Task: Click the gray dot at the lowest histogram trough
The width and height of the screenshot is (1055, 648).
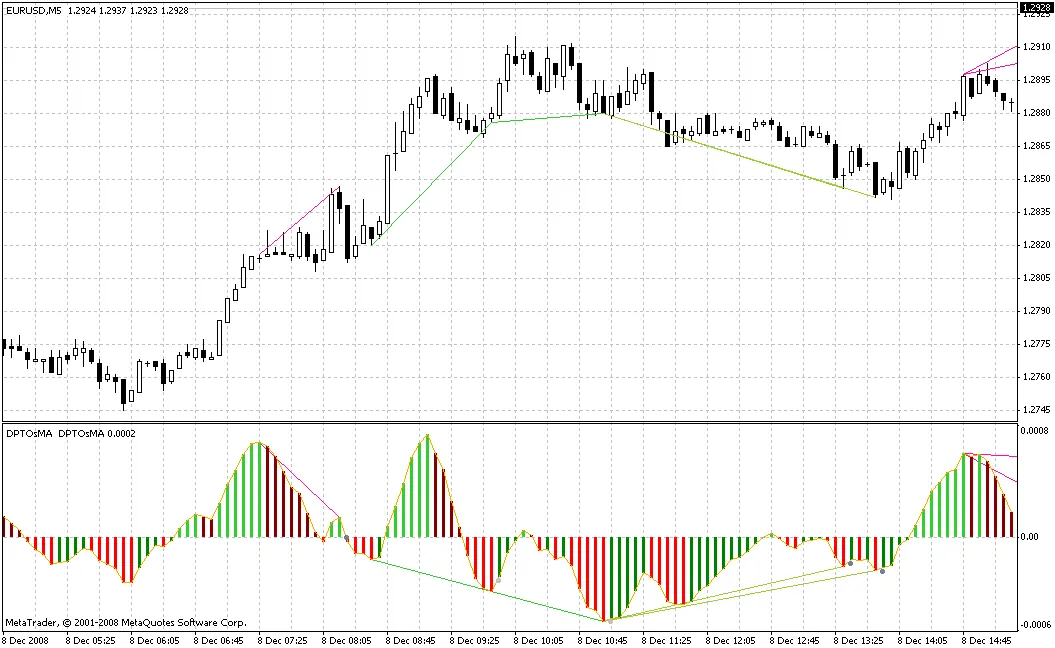Action: pos(609,621)
